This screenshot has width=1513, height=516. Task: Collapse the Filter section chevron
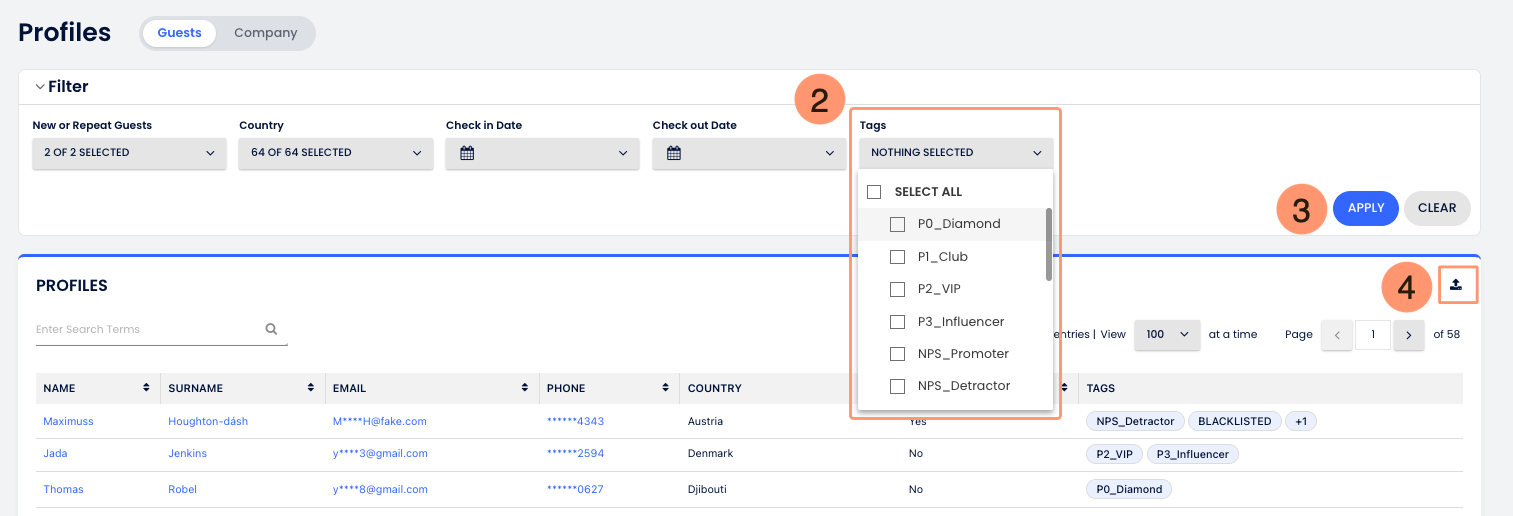[x=40, y=87]
